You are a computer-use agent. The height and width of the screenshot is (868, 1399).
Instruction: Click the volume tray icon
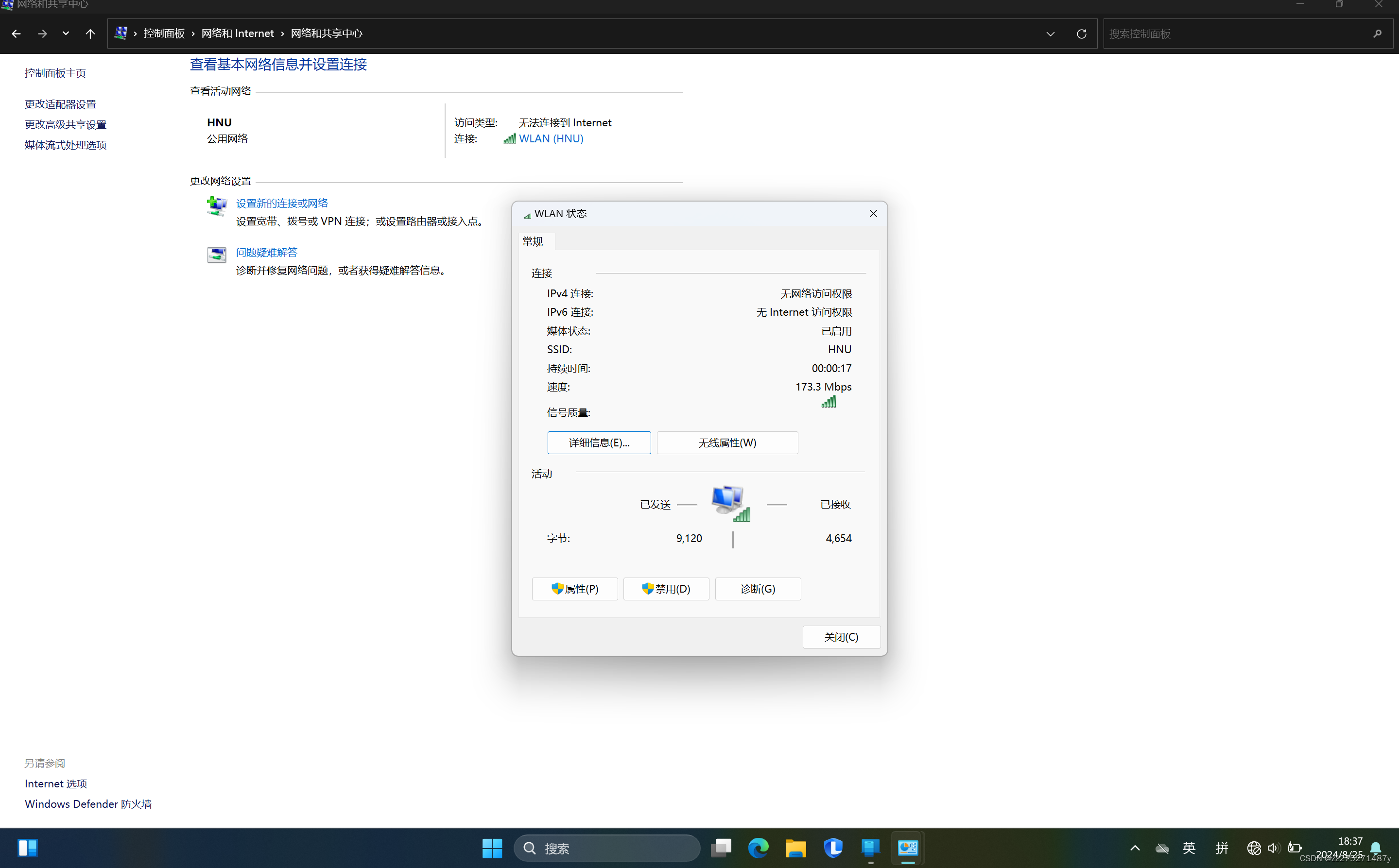[1273, 848]
